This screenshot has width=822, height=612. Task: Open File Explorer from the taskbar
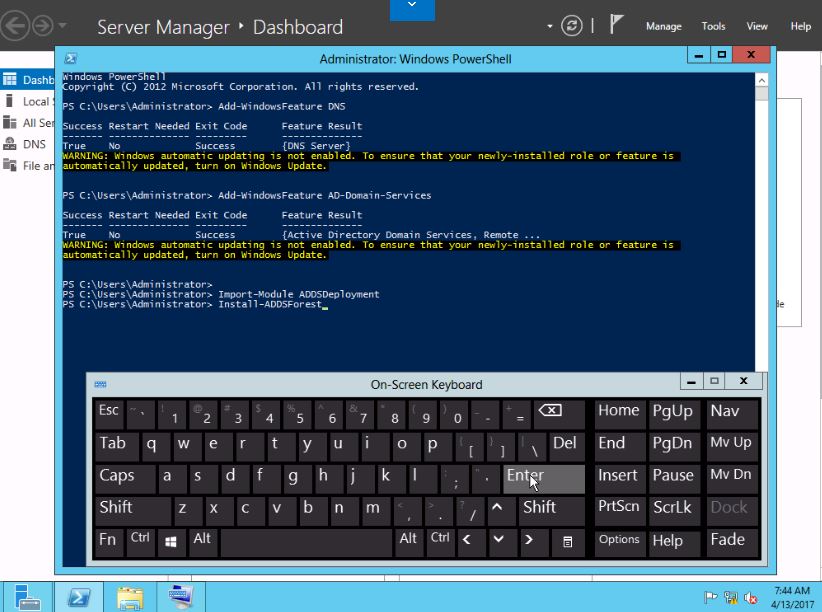coord(130,597)
